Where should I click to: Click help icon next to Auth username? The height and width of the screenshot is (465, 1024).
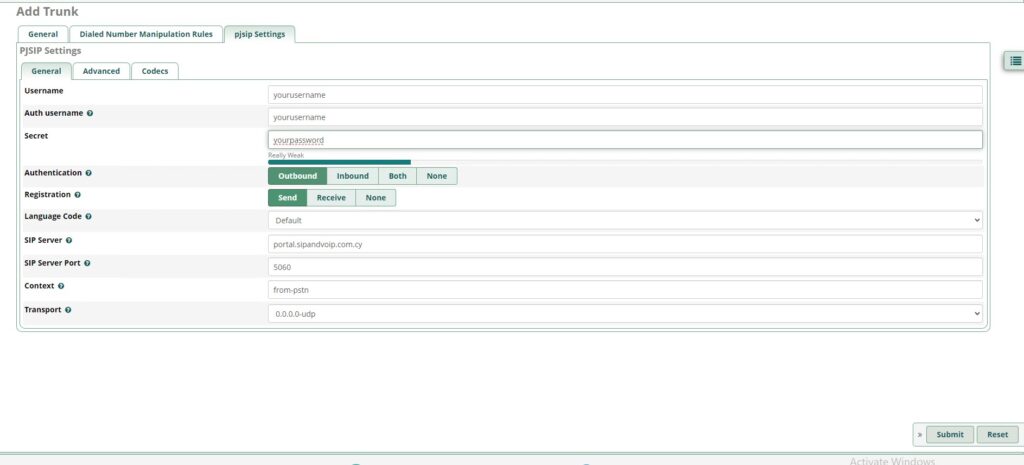90,113
